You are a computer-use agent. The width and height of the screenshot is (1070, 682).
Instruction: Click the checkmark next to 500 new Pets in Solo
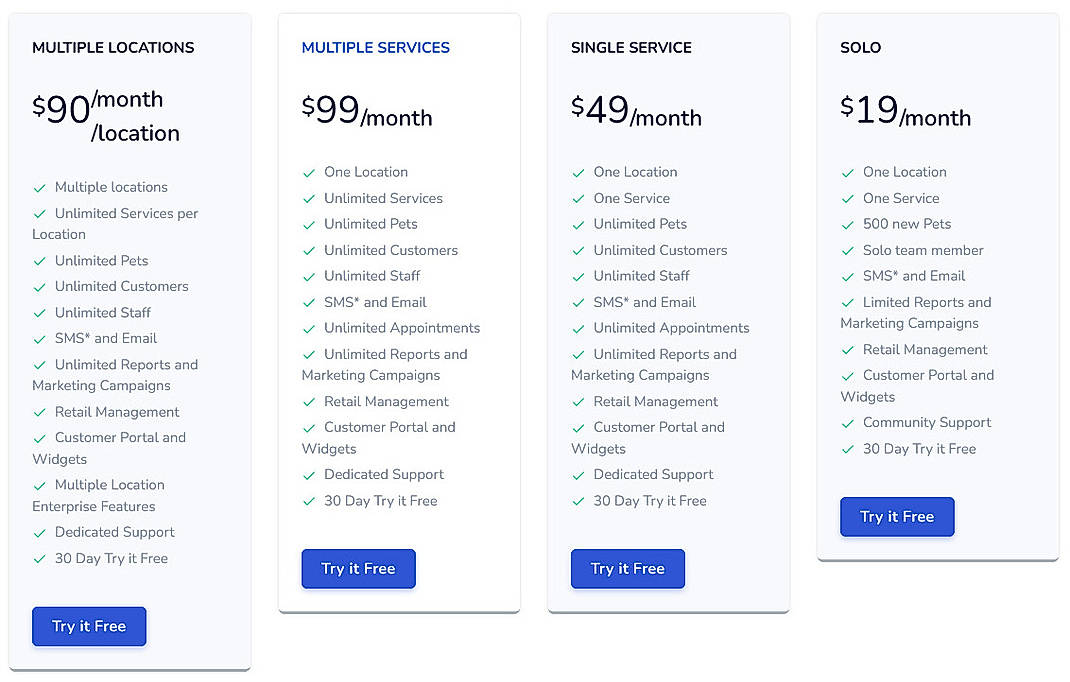[x=847, y=224]
